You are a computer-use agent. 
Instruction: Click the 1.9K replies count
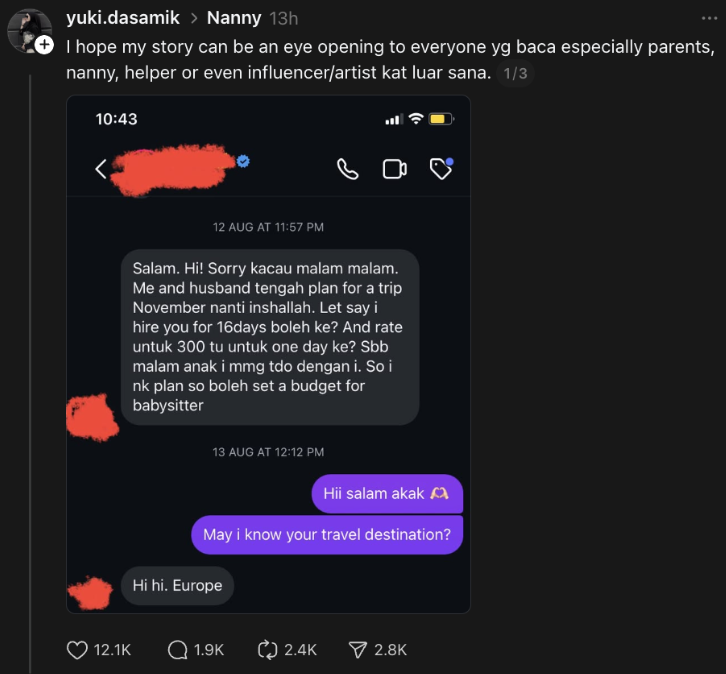[x=208, y=650]
